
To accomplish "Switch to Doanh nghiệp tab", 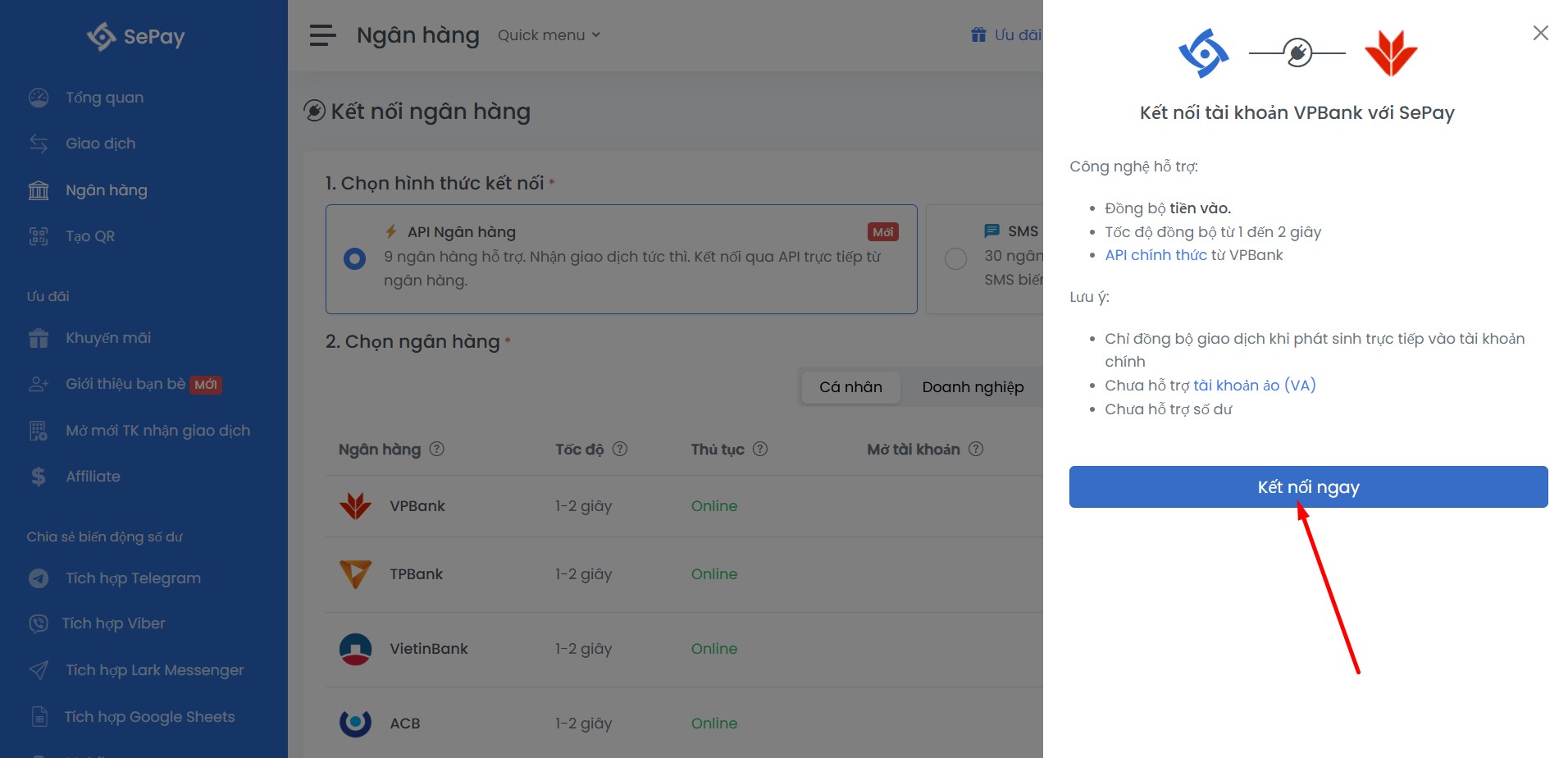I will [973, 387].
